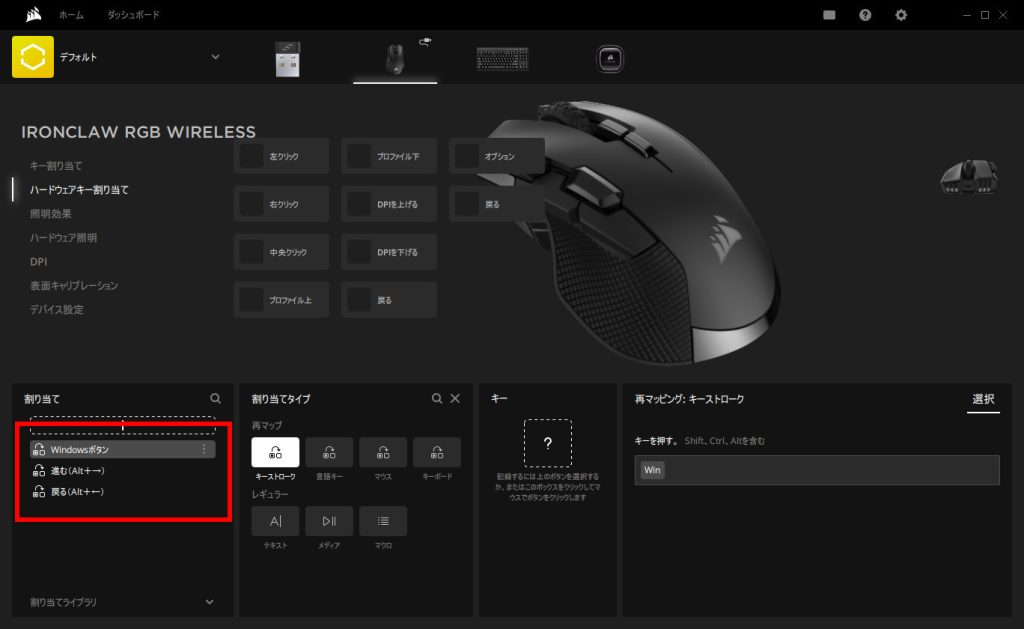This screenshot has width=1024, height=629.
Task: Select the オプション mouse button
Action: 496,156
